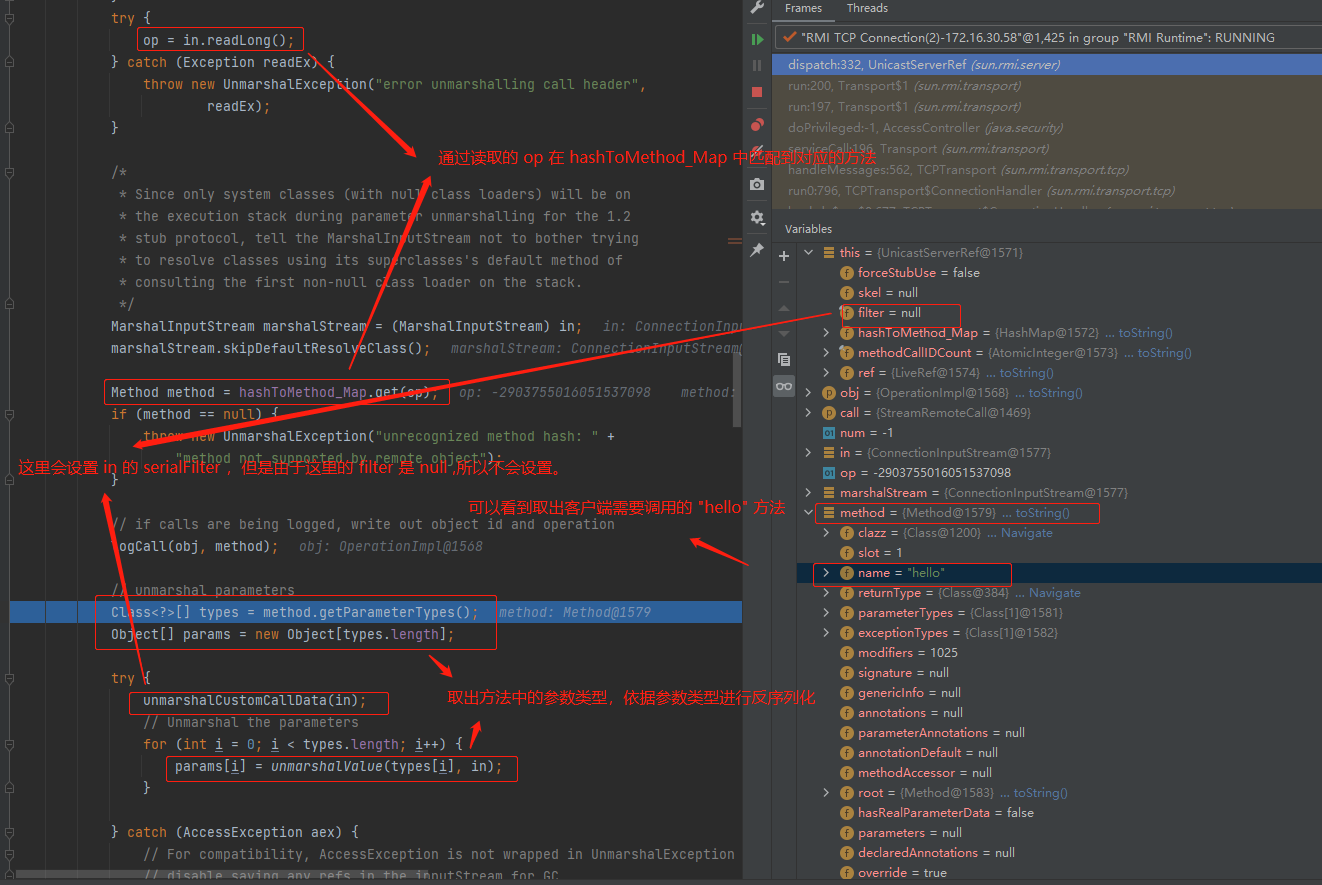Click the wrench debugger settings icon
Image resolution: width=1322 pixels, height=885 pixels.
pyautogui.click(x=757, y=8)
